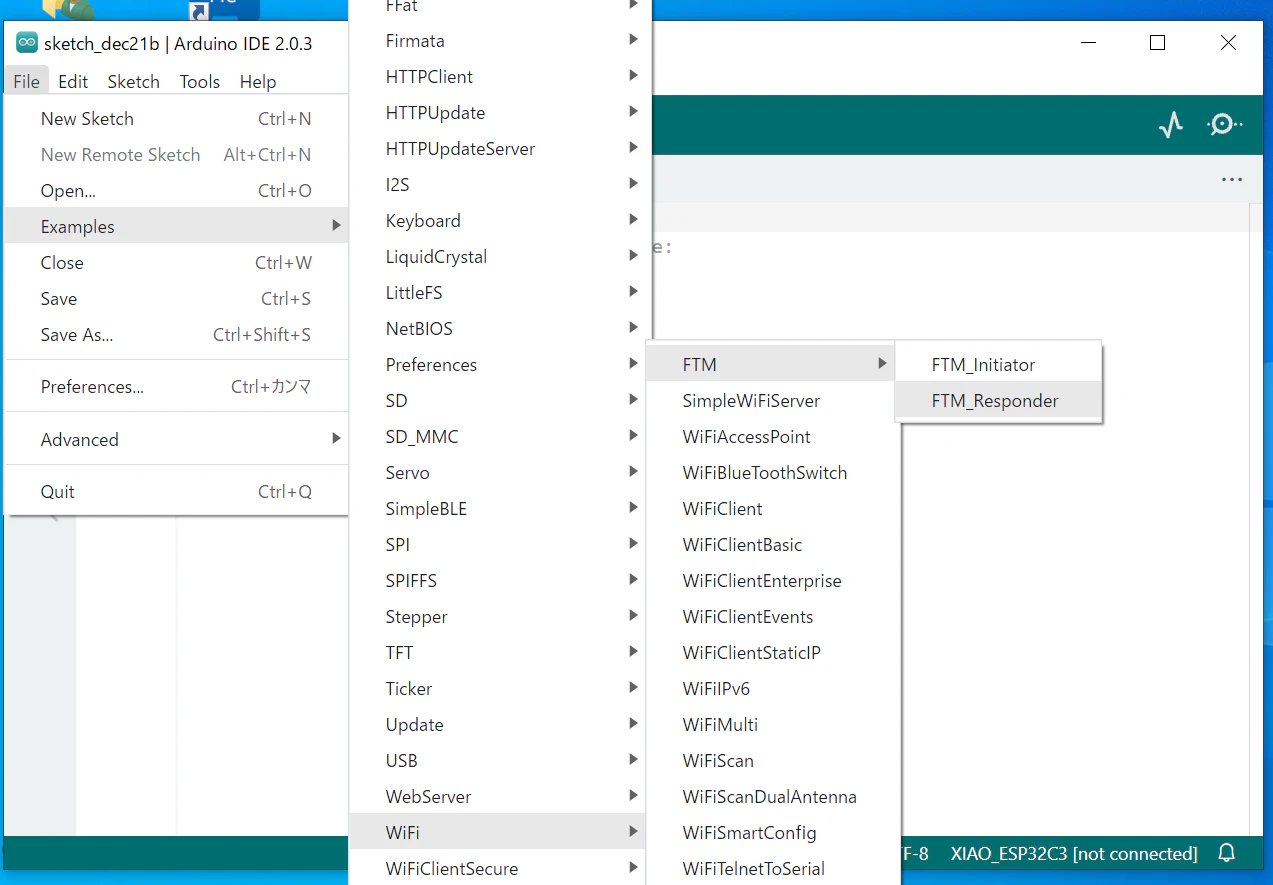Expand the Stepper examples submenu
The image size is (1273, 885).
[x=500, y=617]
